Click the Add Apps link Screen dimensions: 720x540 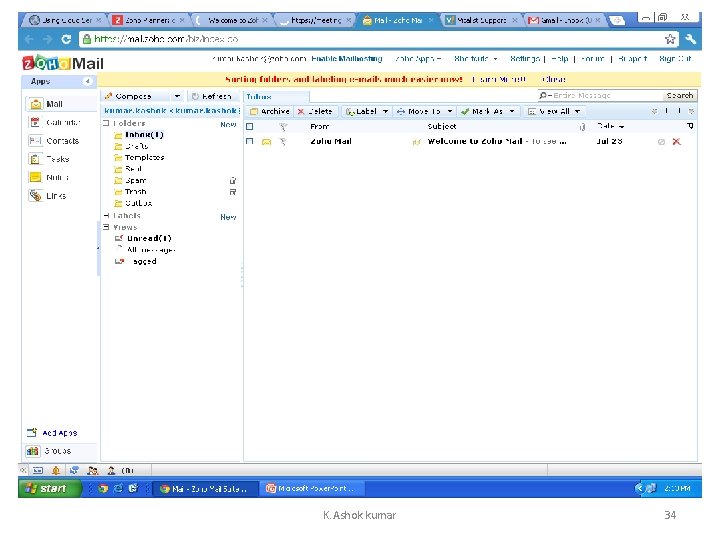(x=52, y=433)
